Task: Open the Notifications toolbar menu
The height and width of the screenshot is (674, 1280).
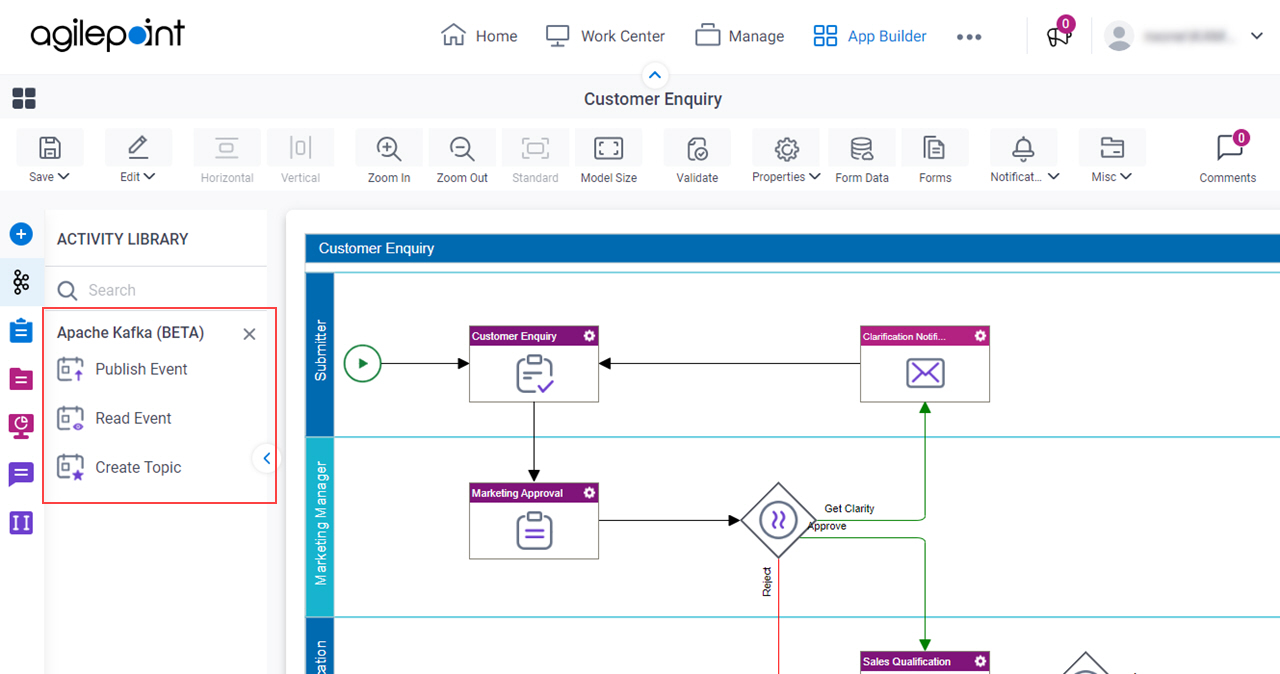Action: pyautogui.click(x=1024, y=157)
